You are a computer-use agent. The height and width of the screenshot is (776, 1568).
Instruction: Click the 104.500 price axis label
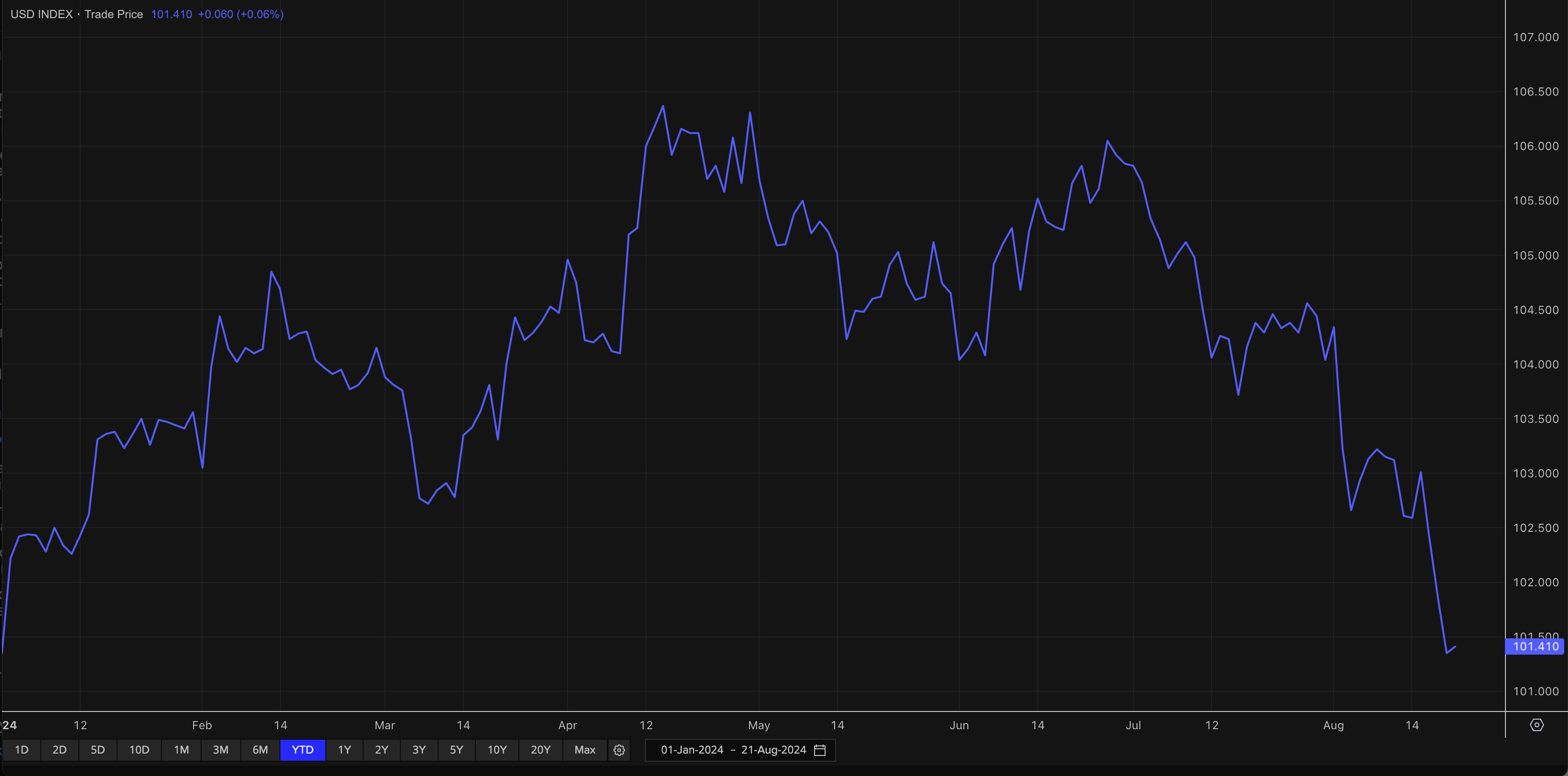click(x=1536, y=310)
